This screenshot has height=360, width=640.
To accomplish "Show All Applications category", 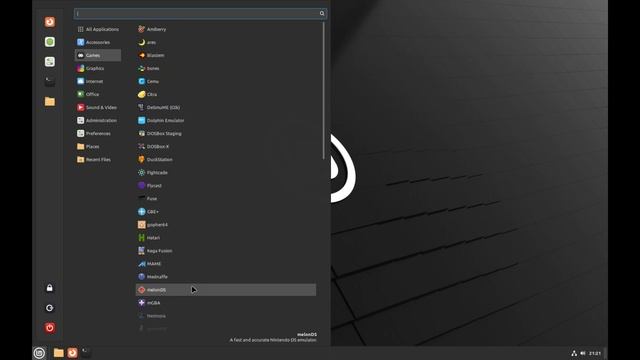I will point(98,29).
